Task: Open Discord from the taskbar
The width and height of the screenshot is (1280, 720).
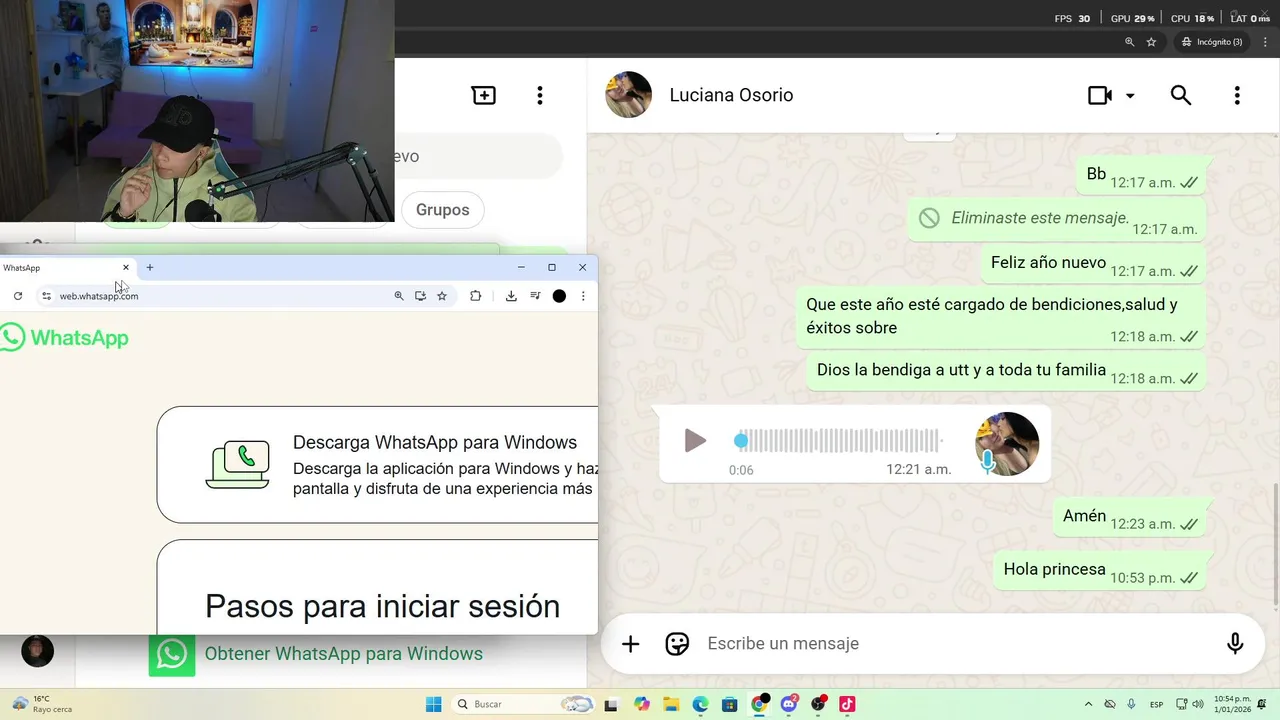Action: (789, 704)
